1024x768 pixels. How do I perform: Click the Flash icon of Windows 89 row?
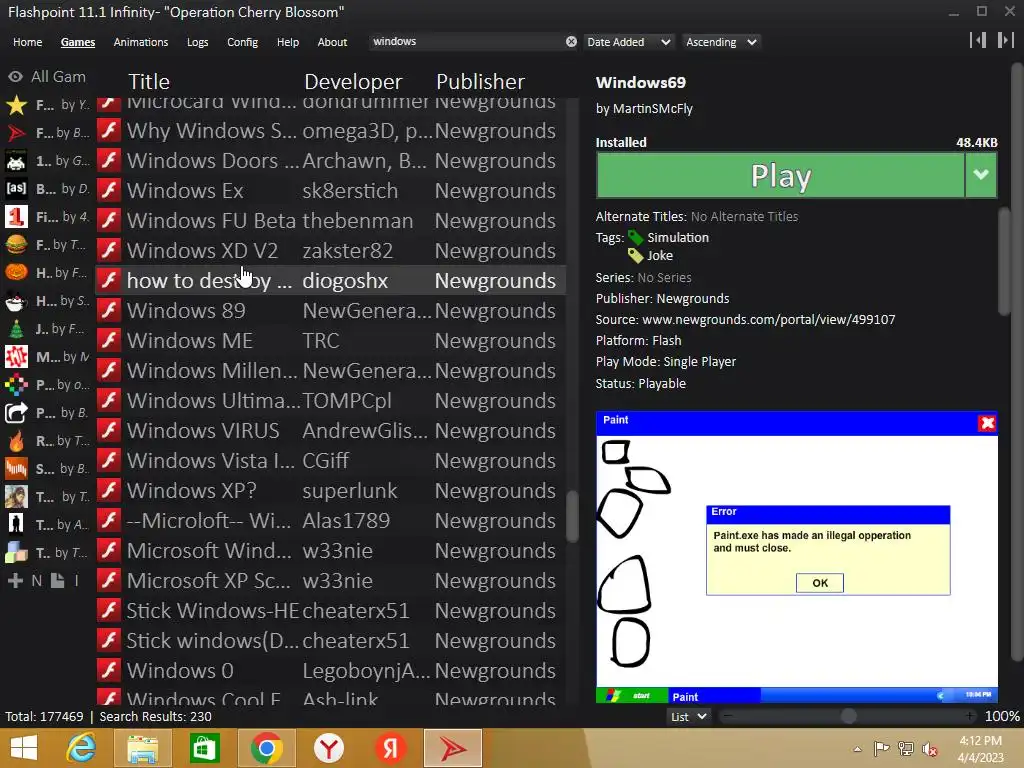109,310
